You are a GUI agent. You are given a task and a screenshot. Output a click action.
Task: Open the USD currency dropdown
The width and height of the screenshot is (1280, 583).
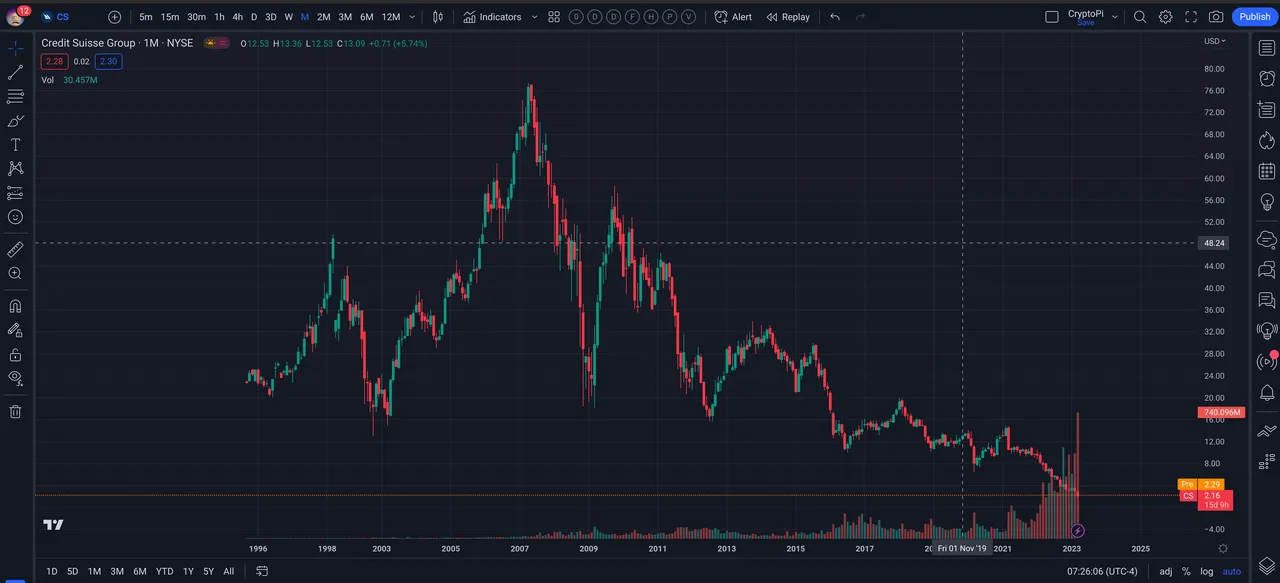pos(1214,41)
